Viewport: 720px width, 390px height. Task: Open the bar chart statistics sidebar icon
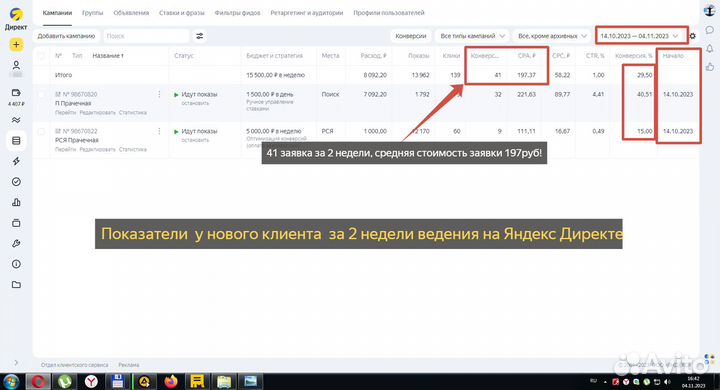[x=16, y=203]
